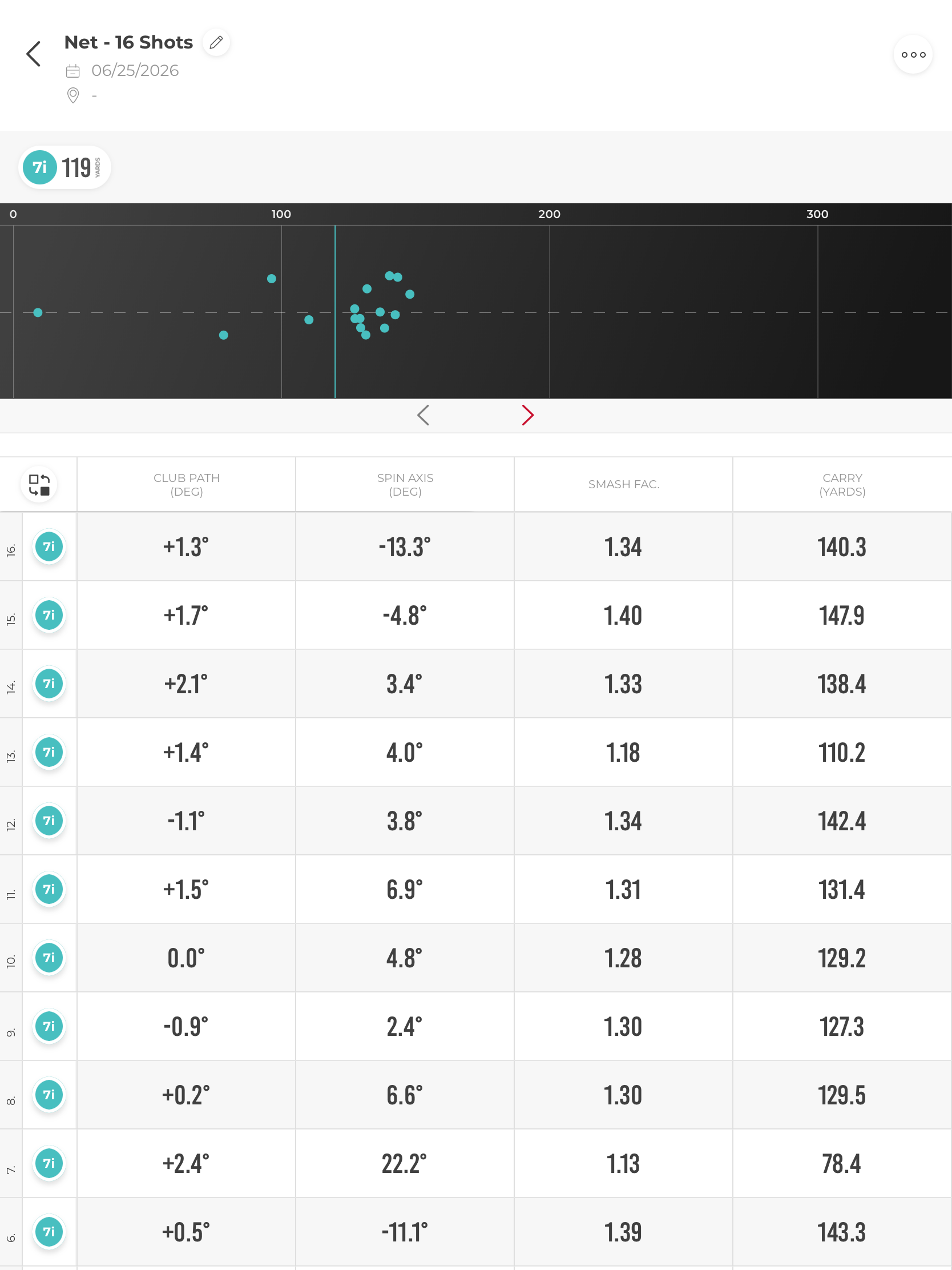Viewport: 952px width, 1270px height.
Task: Click the leftmost shot dot near 0 yards
Action: click(38, 312)
